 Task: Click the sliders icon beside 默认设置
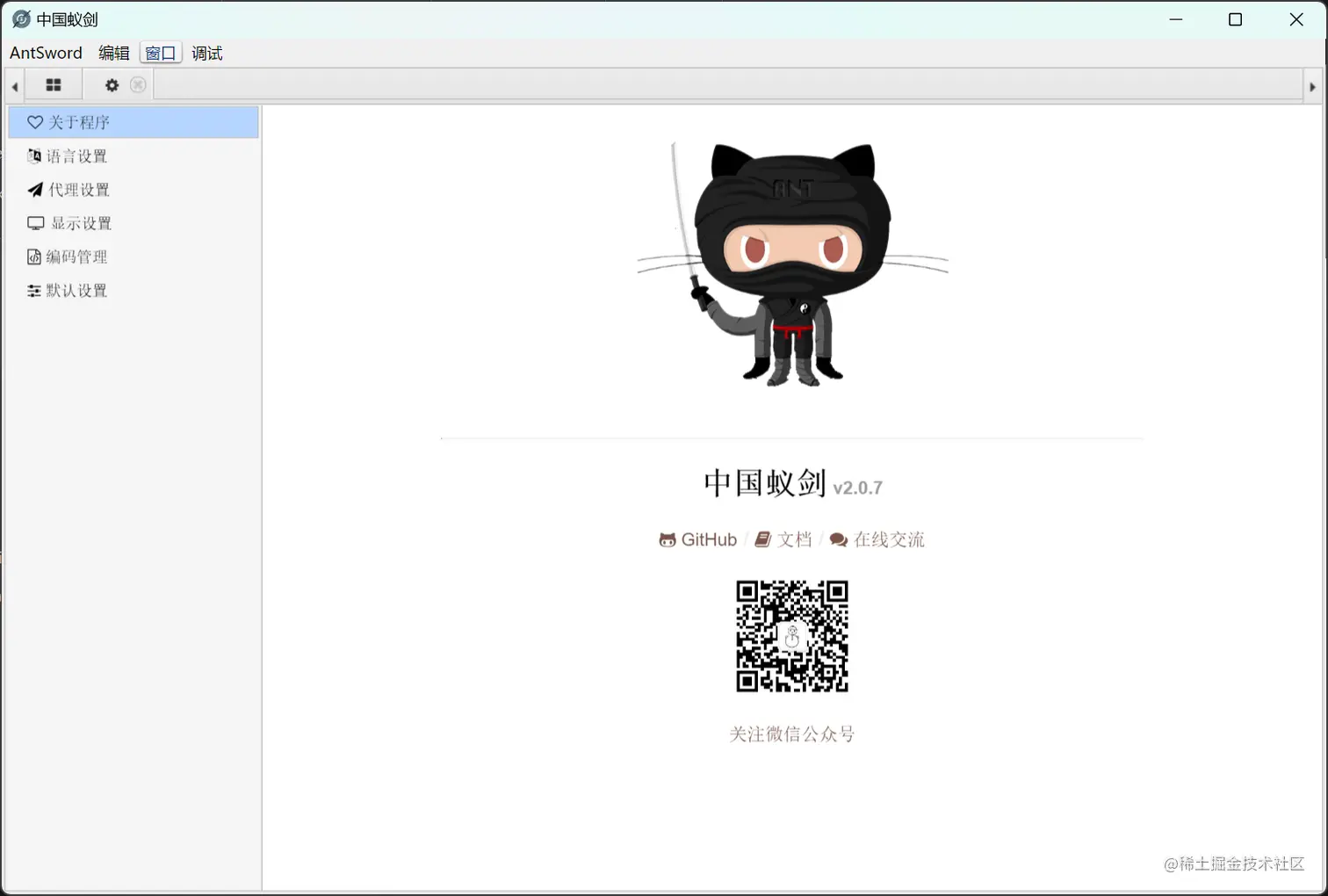click(x=34, y=291)
